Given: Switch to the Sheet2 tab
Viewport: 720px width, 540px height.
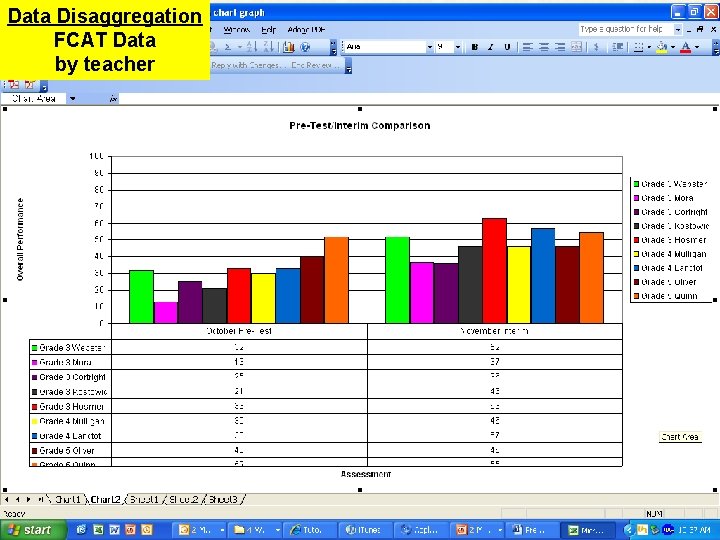Looking at the screenshot, I should pyautogui.click(x=184, y=499).
